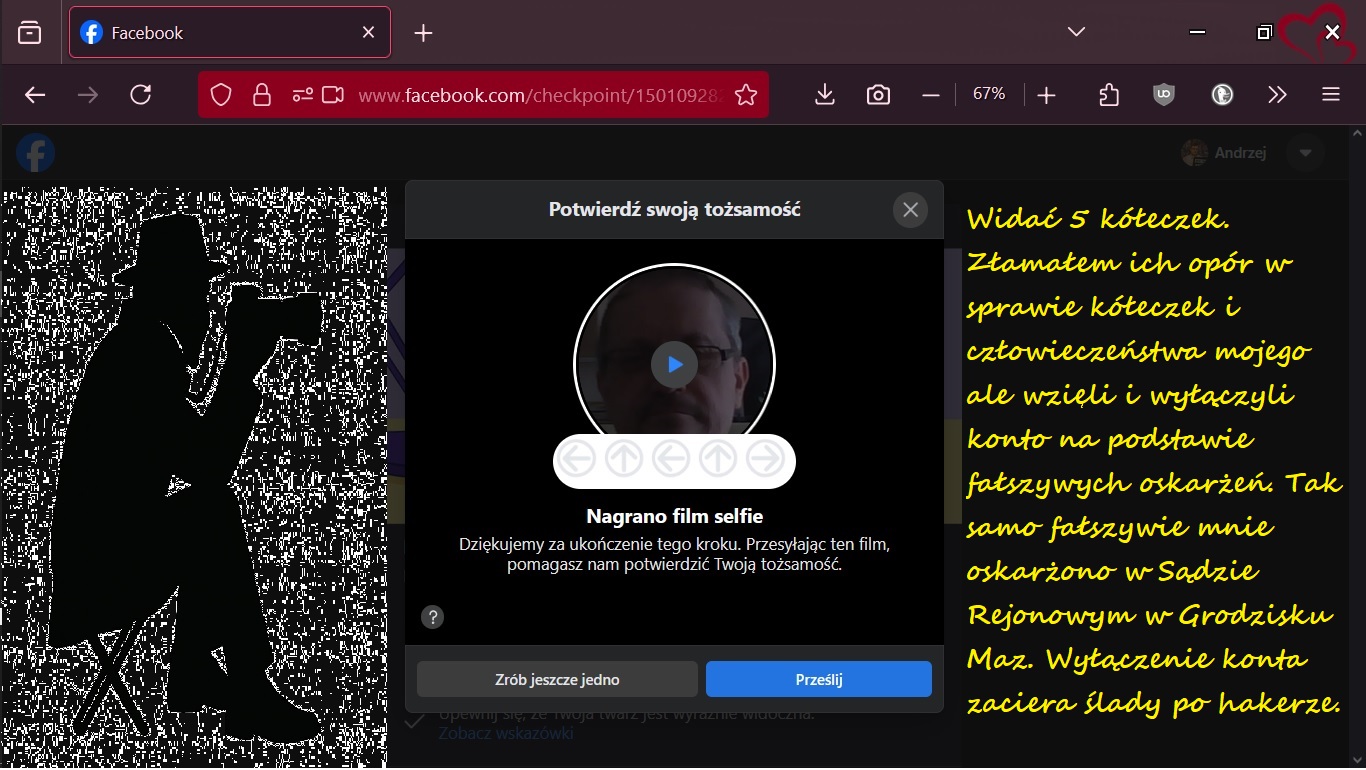Open the uBlock Origin shield extension
1366x770 pixels.
coord(1164,95)
